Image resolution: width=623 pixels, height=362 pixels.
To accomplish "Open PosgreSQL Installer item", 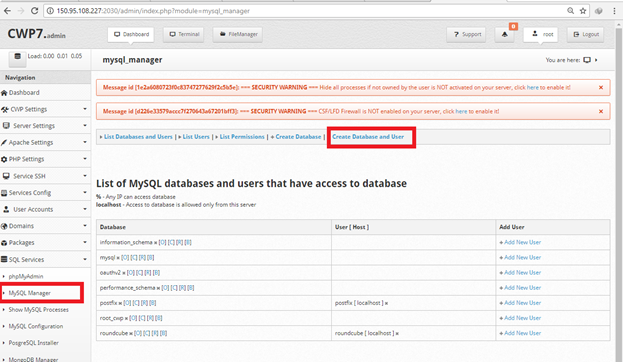I will pos(33,343).
